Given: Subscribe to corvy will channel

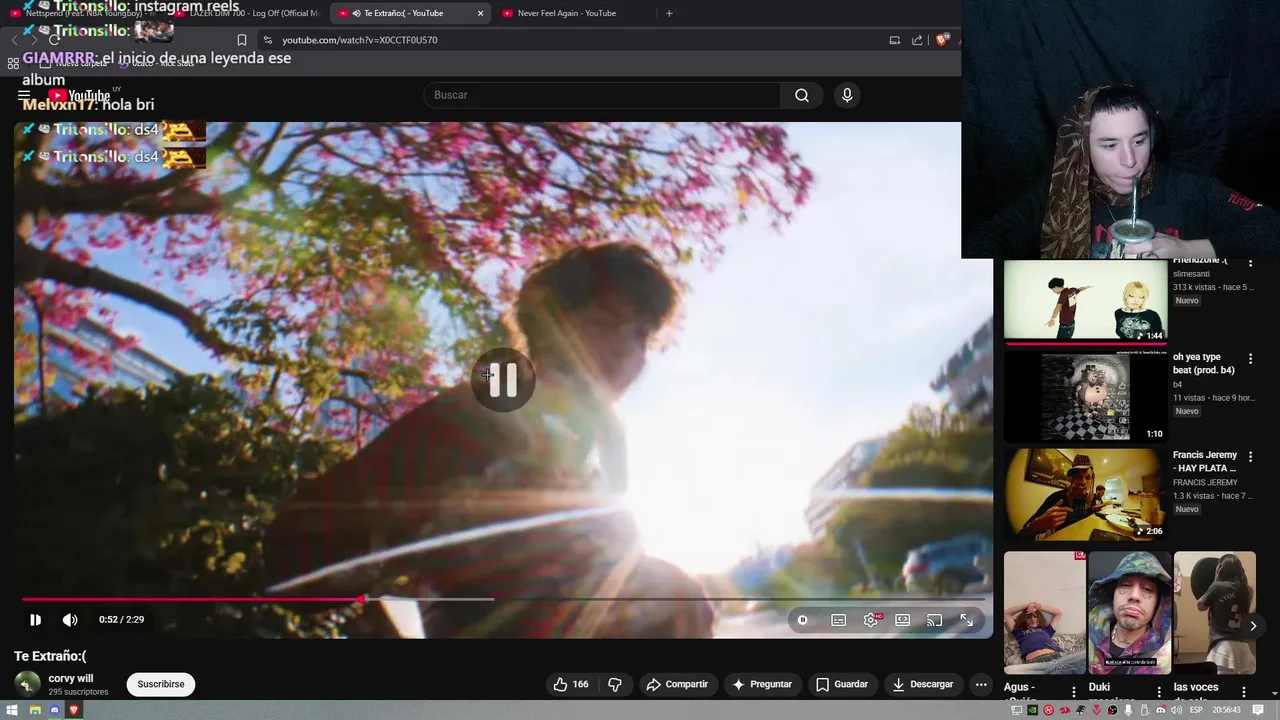Looking at the screenshot, I should tap(161, 684).
